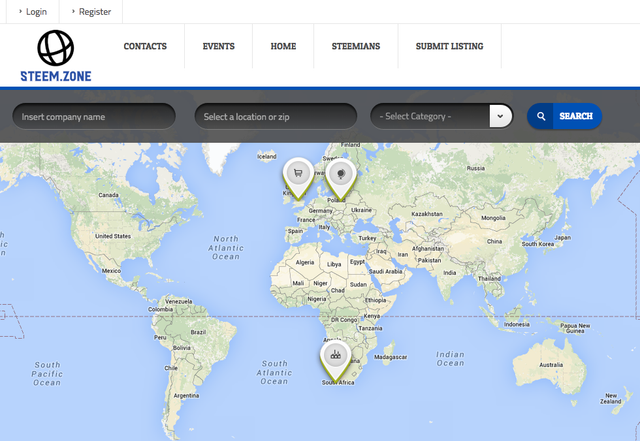
Task: Click the 'Papua New Guinea' map label
Action: [x=575, y=328]
